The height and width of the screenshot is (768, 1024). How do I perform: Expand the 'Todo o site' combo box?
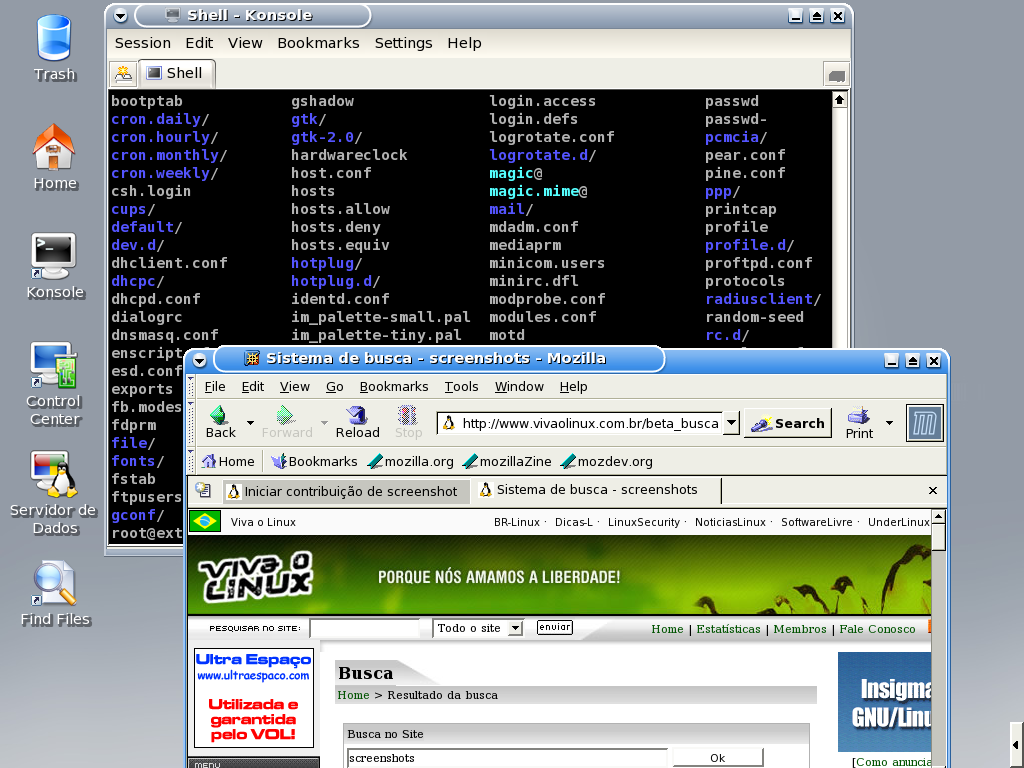(515, 628)
